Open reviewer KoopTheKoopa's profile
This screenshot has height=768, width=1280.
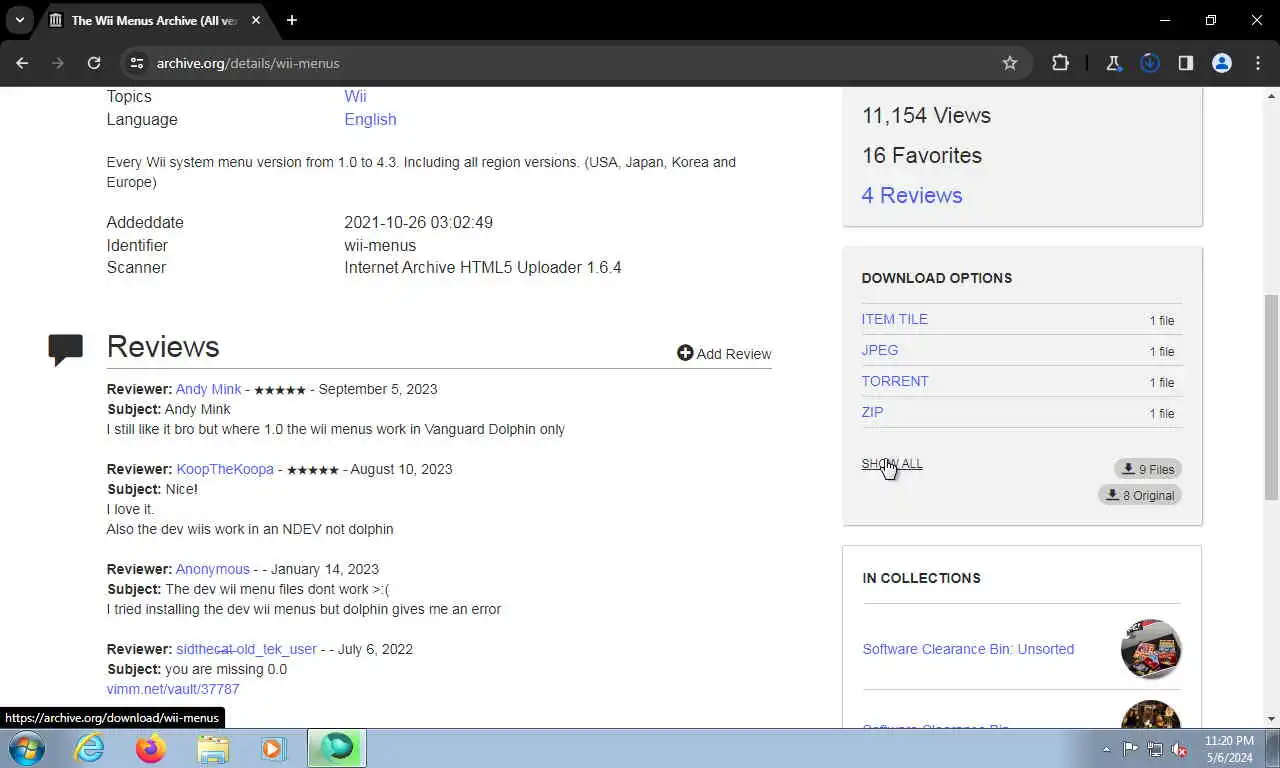(225, 469)
